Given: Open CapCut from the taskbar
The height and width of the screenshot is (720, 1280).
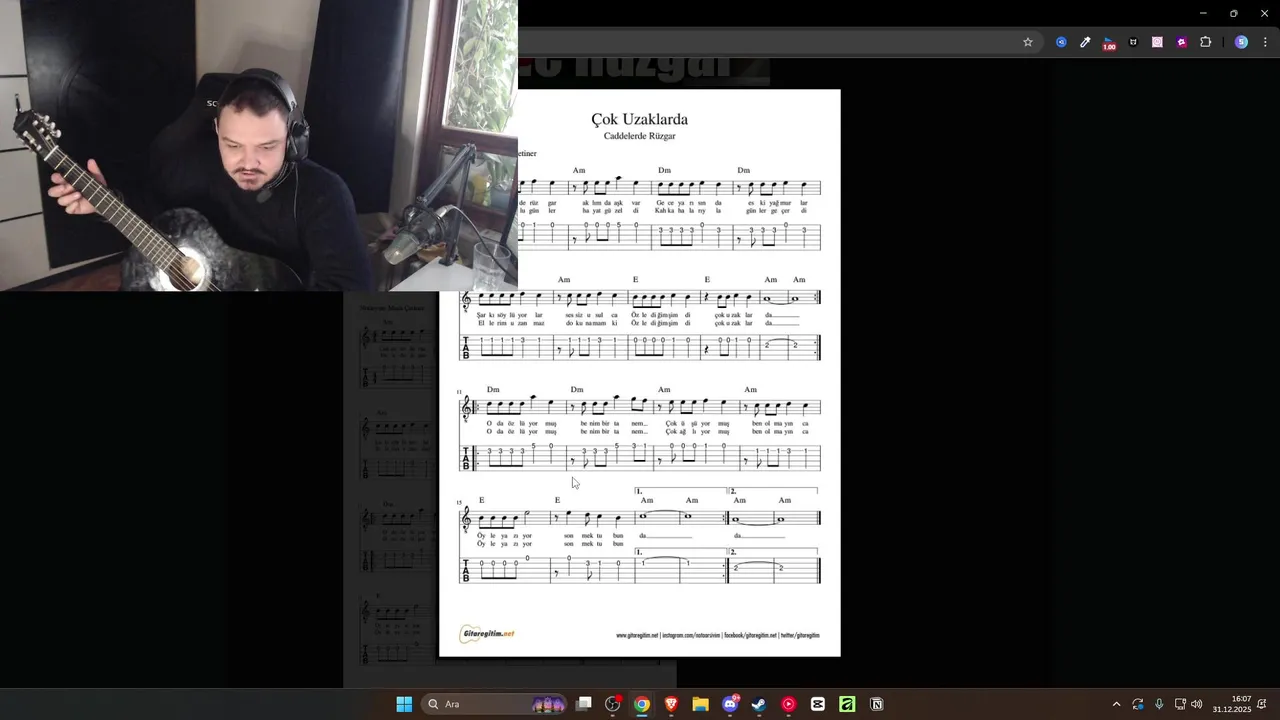Looking at the screenshot, I should (817, 704).
